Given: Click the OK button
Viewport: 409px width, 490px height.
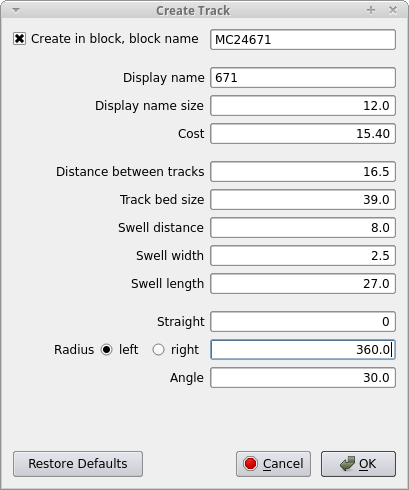Looking at the screenshot, I should (x=358, y=464).
